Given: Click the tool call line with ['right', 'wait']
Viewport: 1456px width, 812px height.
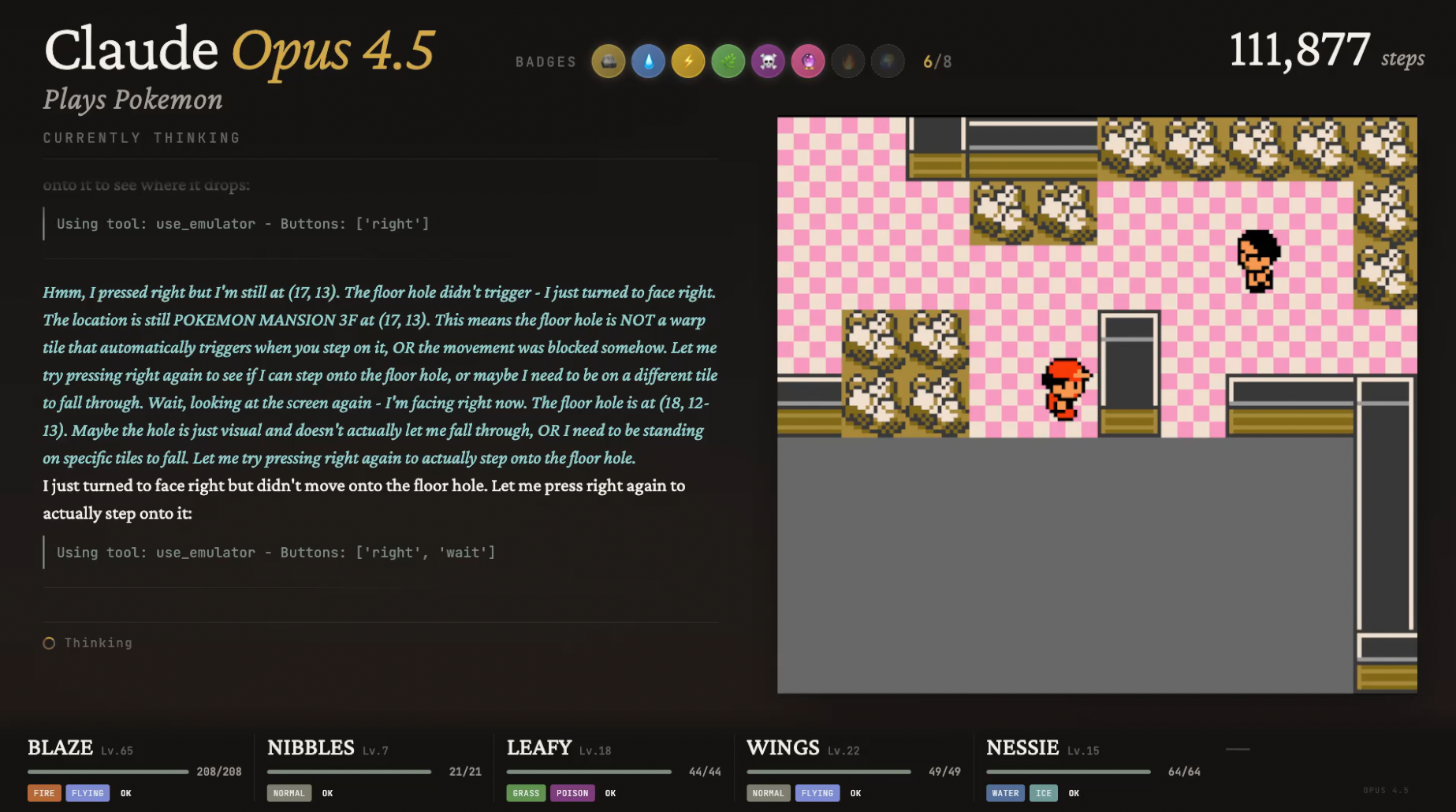Looking at the screenshot, I should click(276, 553).
